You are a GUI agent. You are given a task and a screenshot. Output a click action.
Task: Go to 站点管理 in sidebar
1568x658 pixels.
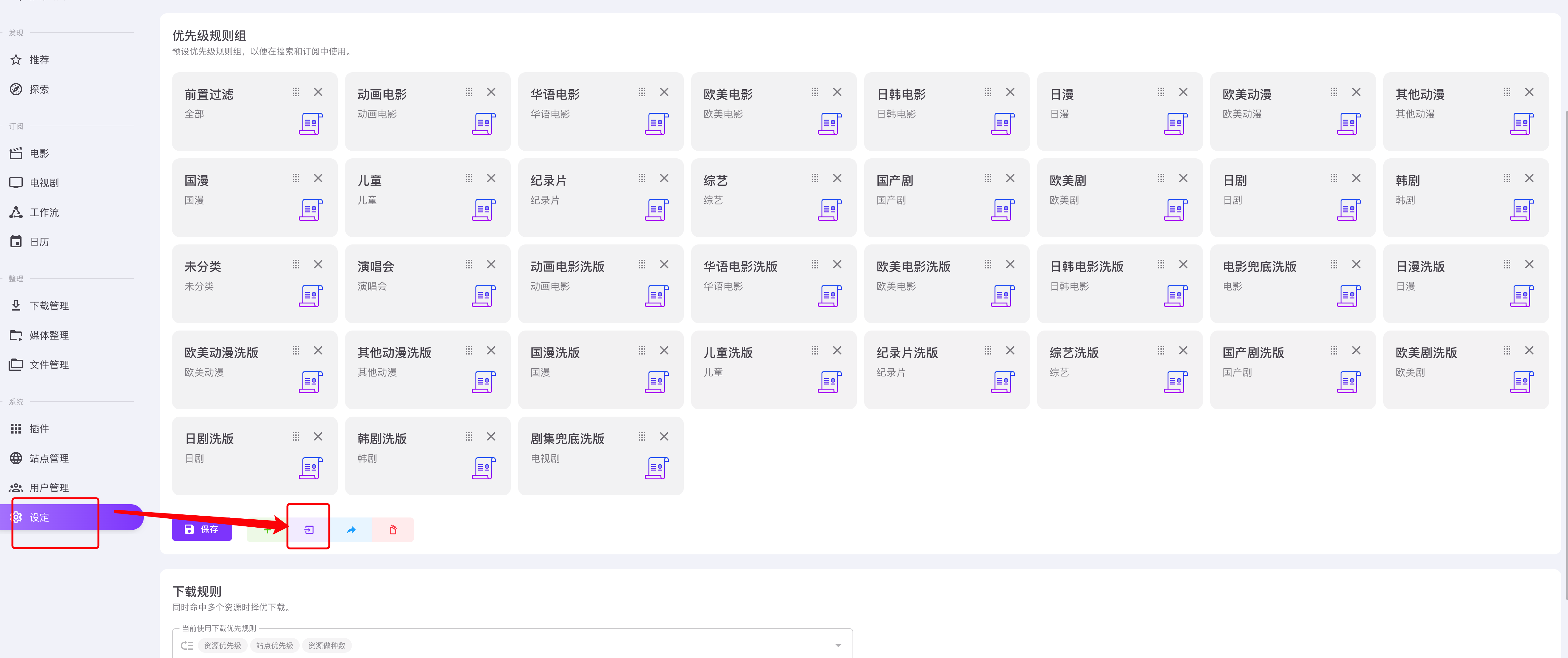[x=49, y=458]
